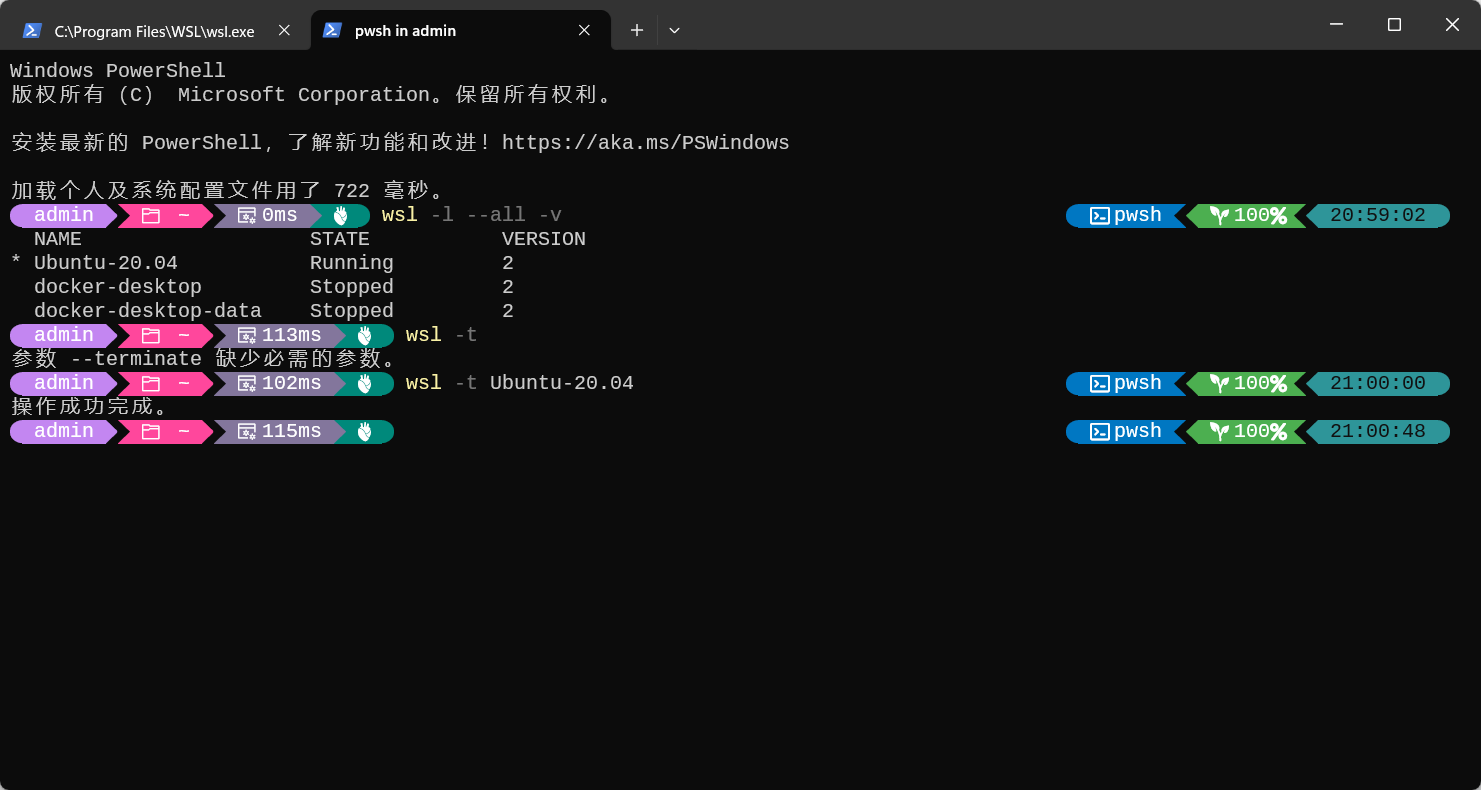Screen dimensions: 1481x790
Task: Switch to the C:\Program Files\WSL\wsl.exe tab
Action: click(154, 31)
